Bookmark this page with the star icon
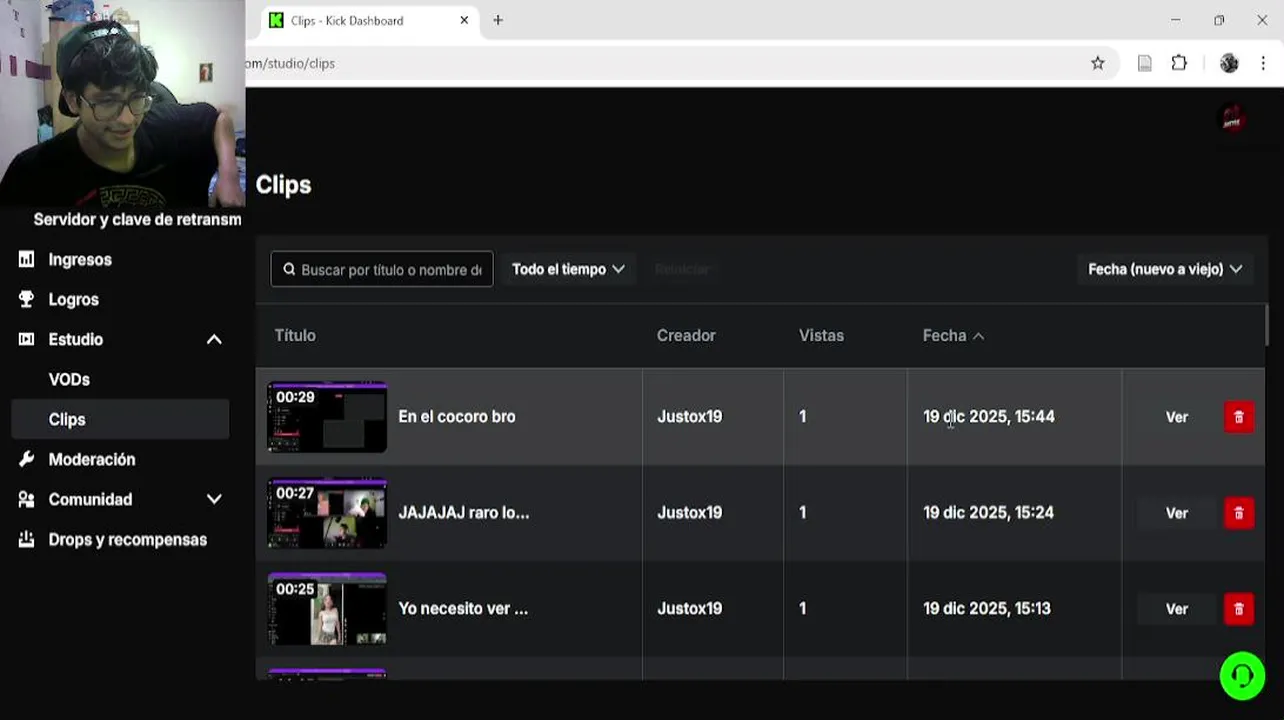This screenshot has width=1284, height=720. coord(1098,63)
